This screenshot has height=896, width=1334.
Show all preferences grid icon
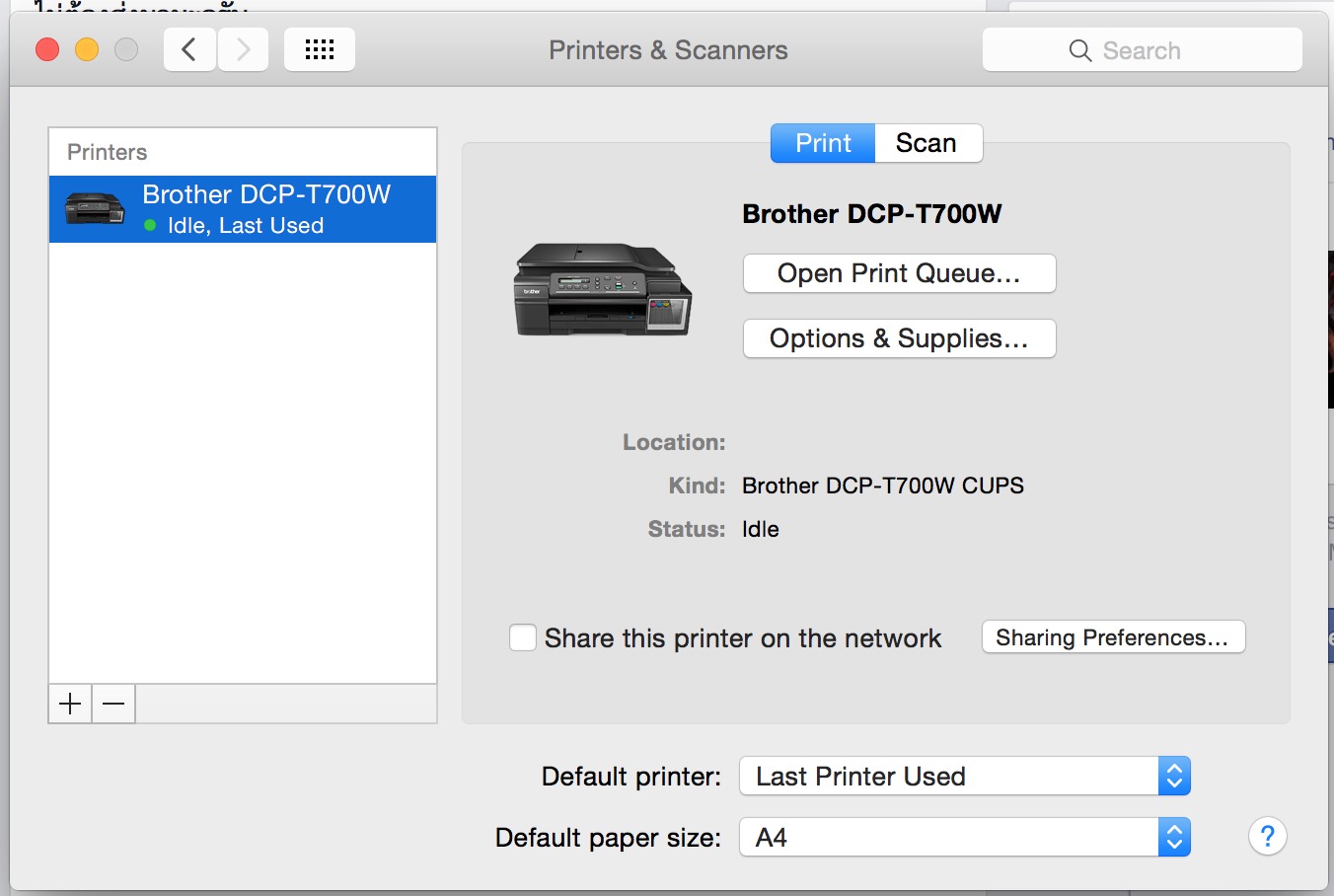tap(319, 49)
